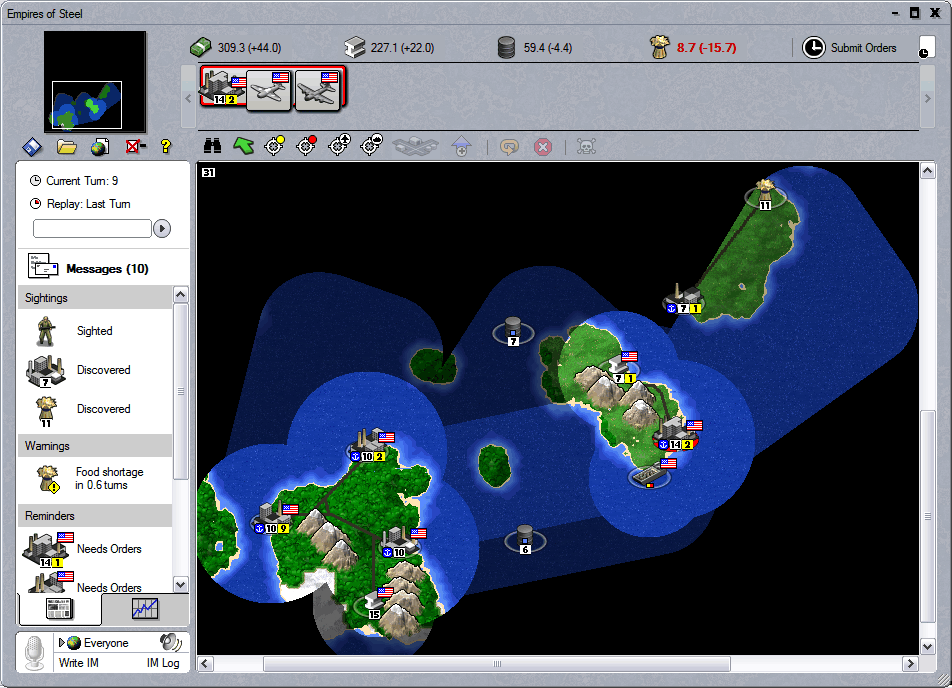This screenshot has width=952, height=688.
Task: Select the first airplane unit in the unit bar
Action: [270, 89]
